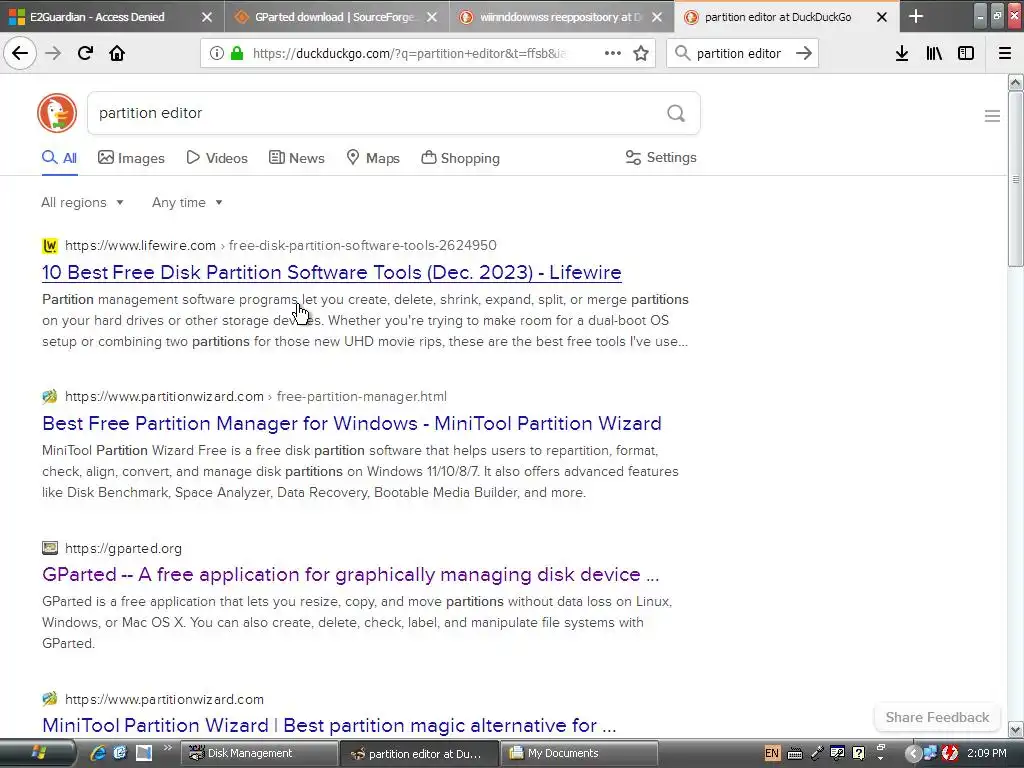The image size is (1024, 768).
Task: Bookmark this page with the star
Action: click(x=641, y=53)
